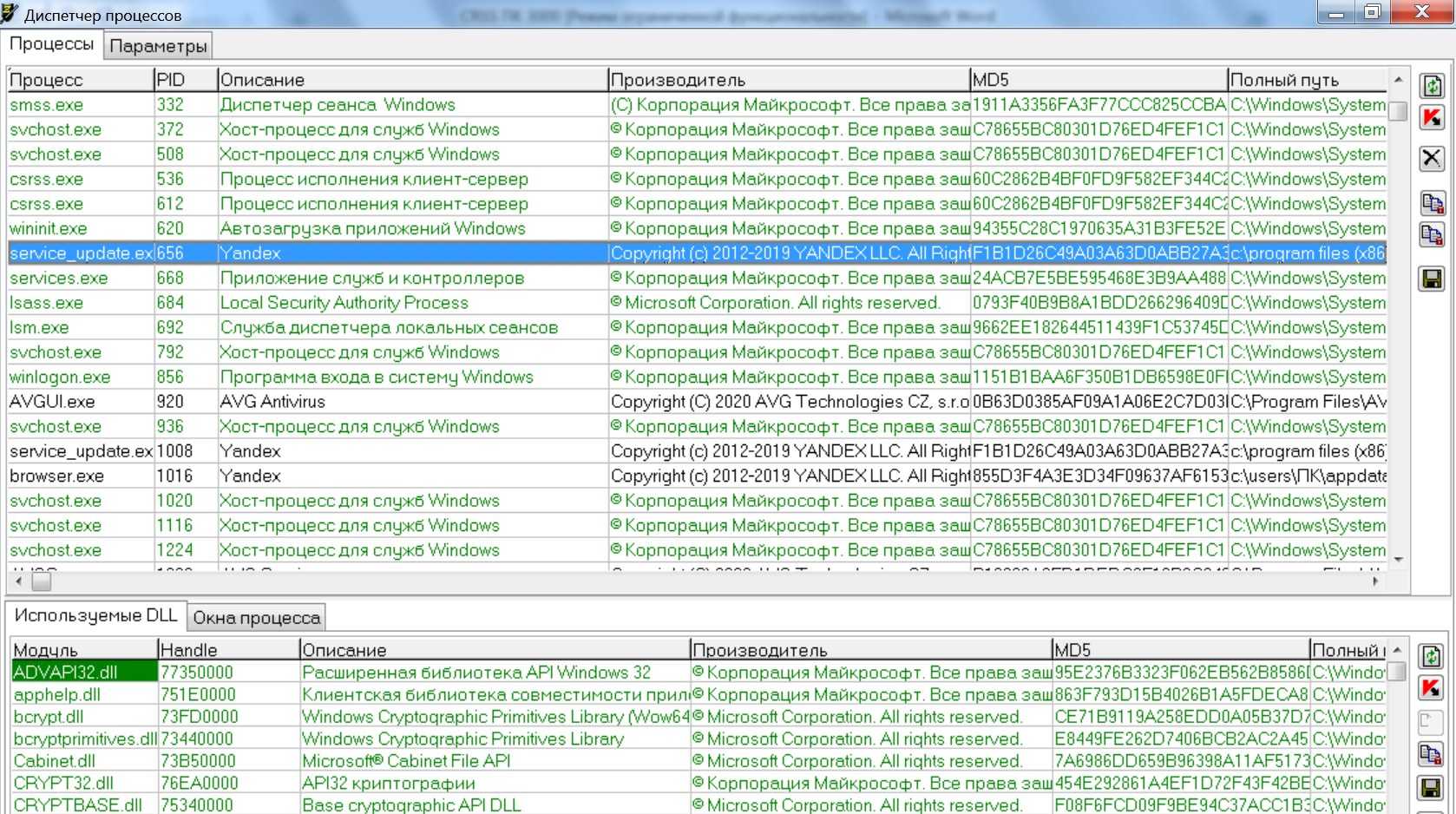1456x814 pixels.
Task: Click the lower of two copy-files icons by process list
Action: point(1432,235)
